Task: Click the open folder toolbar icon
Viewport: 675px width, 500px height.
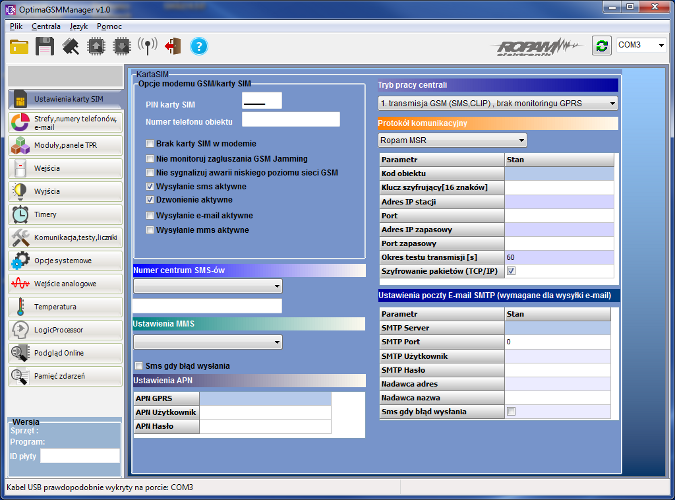Action: tap(19, 46)
